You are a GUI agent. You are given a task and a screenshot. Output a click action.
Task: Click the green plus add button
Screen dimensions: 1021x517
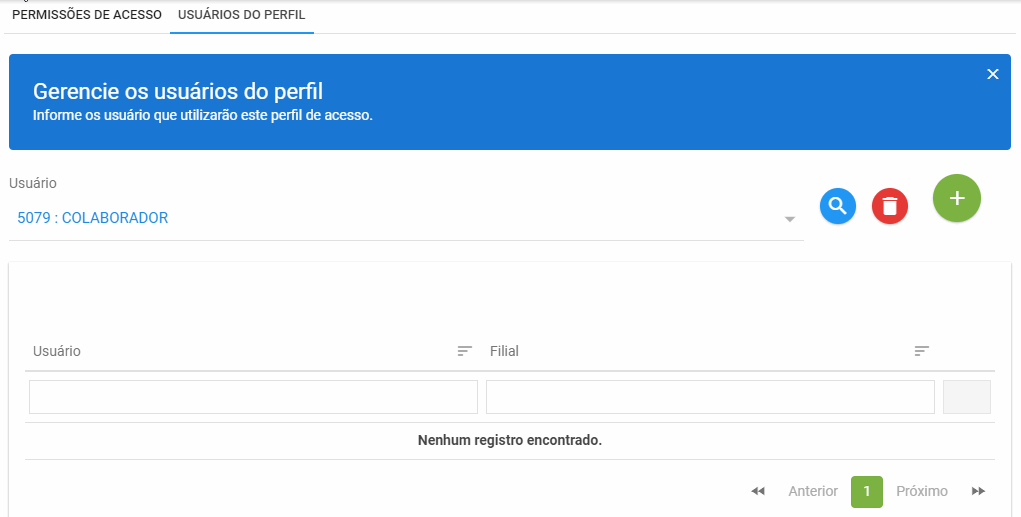(957, 198)
